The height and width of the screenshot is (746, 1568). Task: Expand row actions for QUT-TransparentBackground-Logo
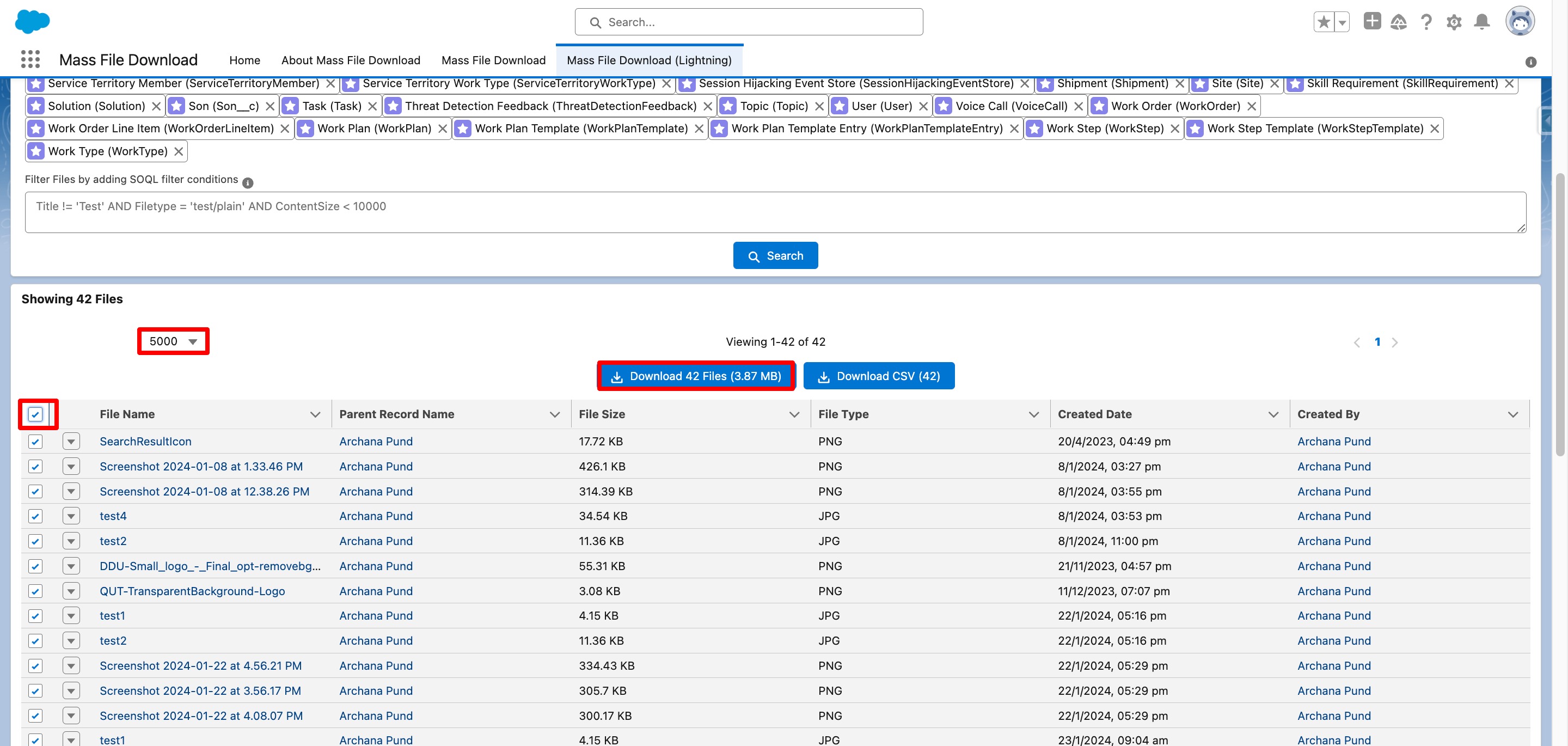click(71, 591)
